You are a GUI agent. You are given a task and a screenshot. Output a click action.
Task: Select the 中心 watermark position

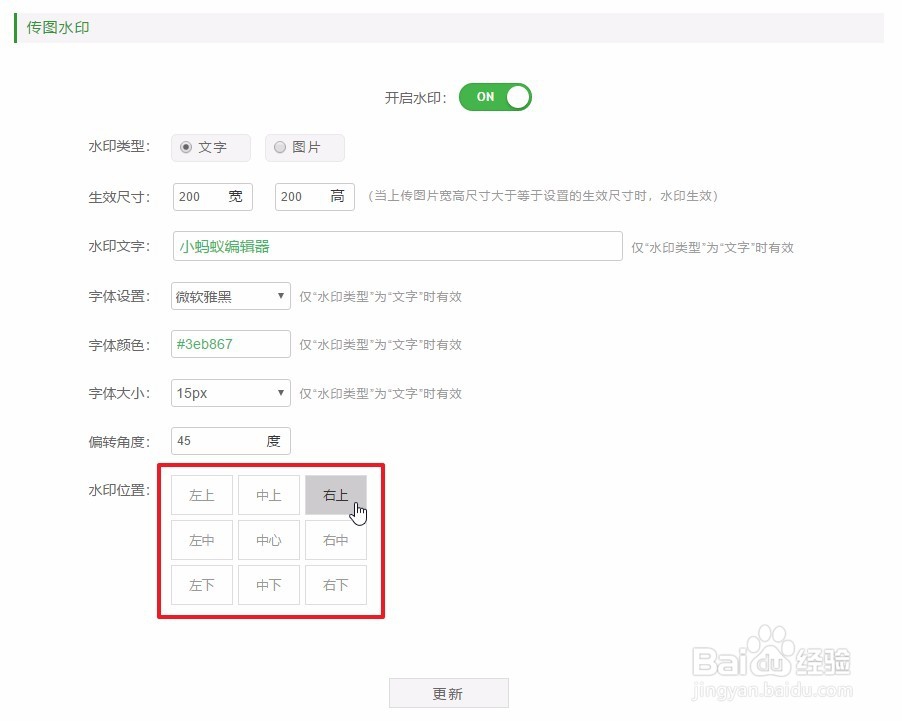point(269,540)
